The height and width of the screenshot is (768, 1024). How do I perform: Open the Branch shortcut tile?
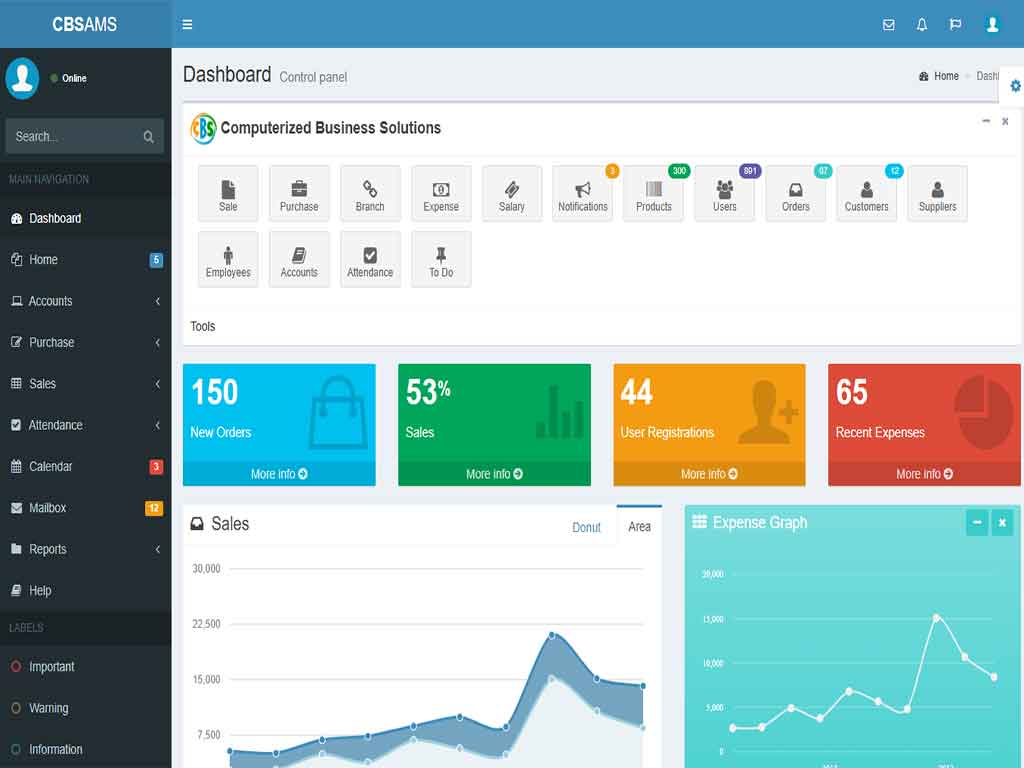[370, 194]
